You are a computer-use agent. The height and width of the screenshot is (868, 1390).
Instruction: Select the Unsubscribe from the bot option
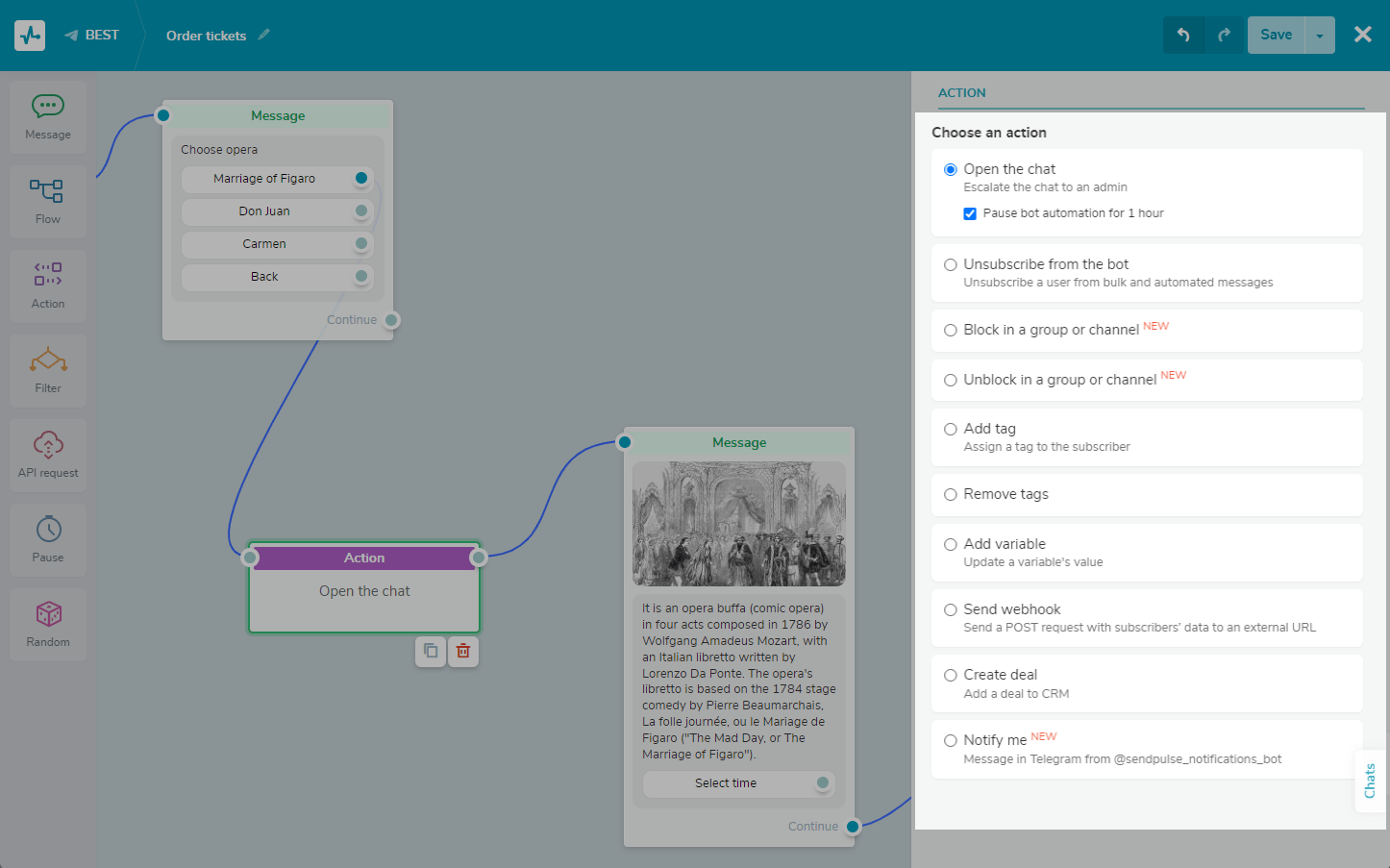coord(951,264)
